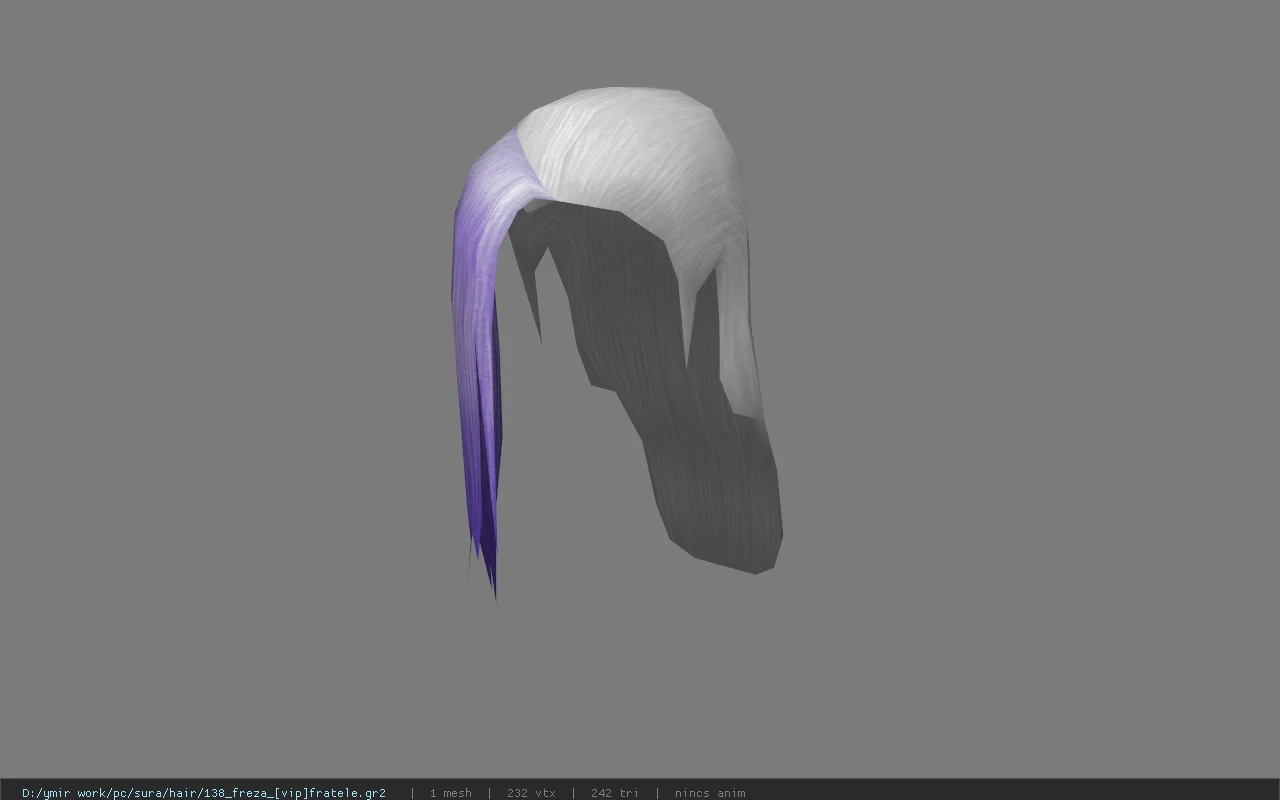Screen dimensions: 1280x800
Task: Click the "232 vtx" vertex count
Action: (x=531, y=793)
